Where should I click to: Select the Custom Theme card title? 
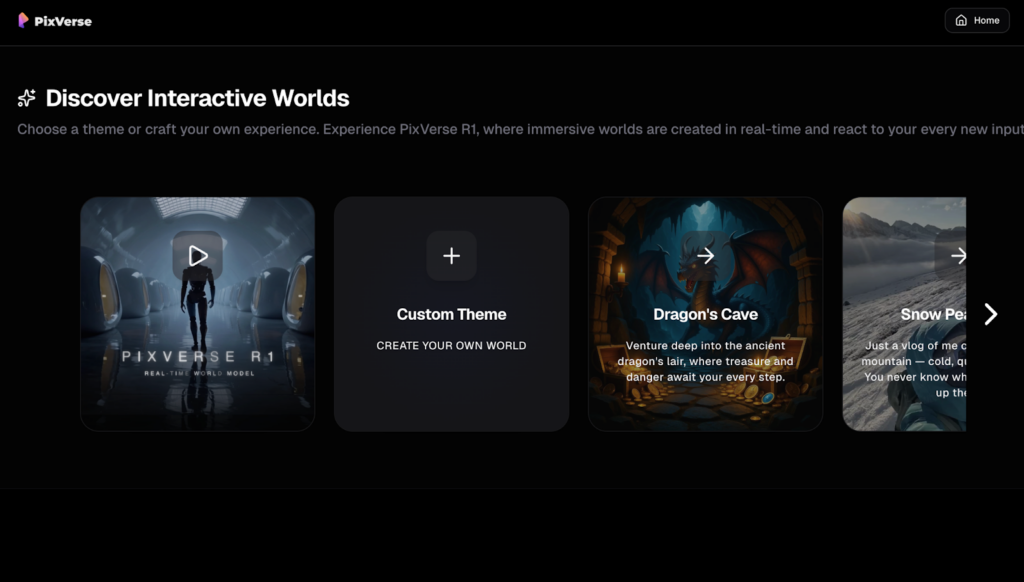coord(451,314)
